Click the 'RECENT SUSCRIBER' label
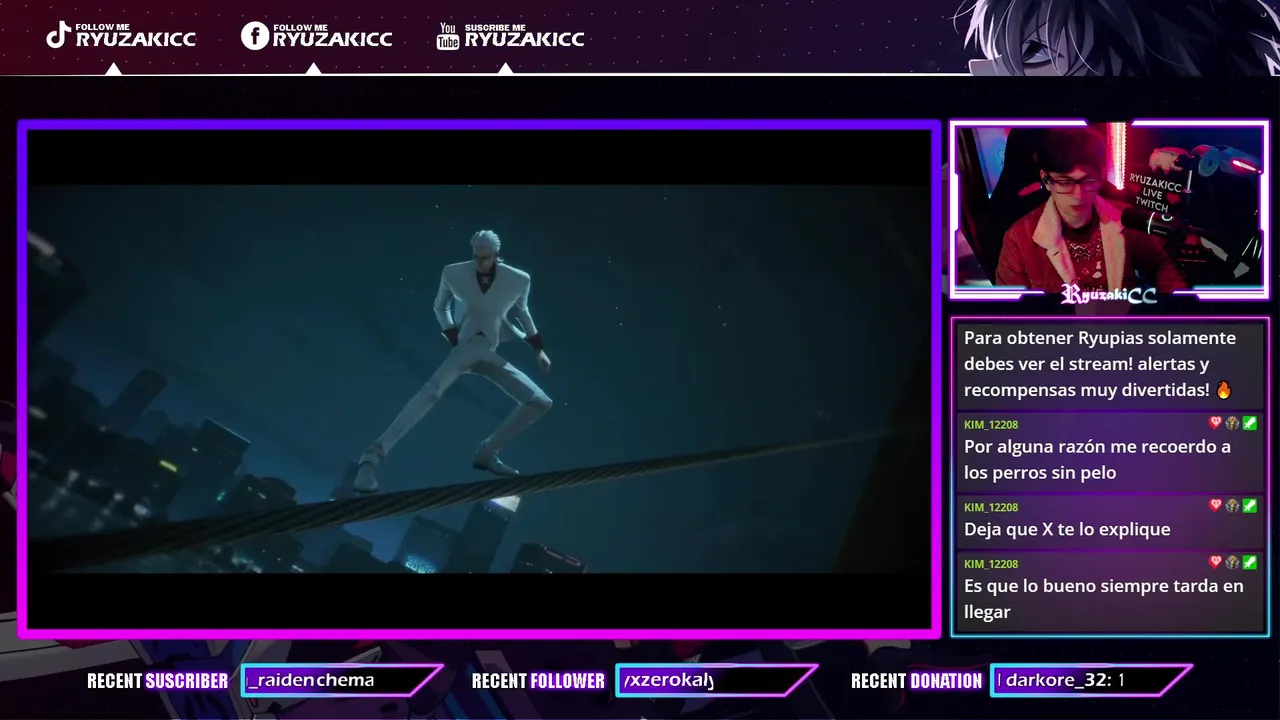The width and height of the screenshot is (1280, 720). [157, 681]
